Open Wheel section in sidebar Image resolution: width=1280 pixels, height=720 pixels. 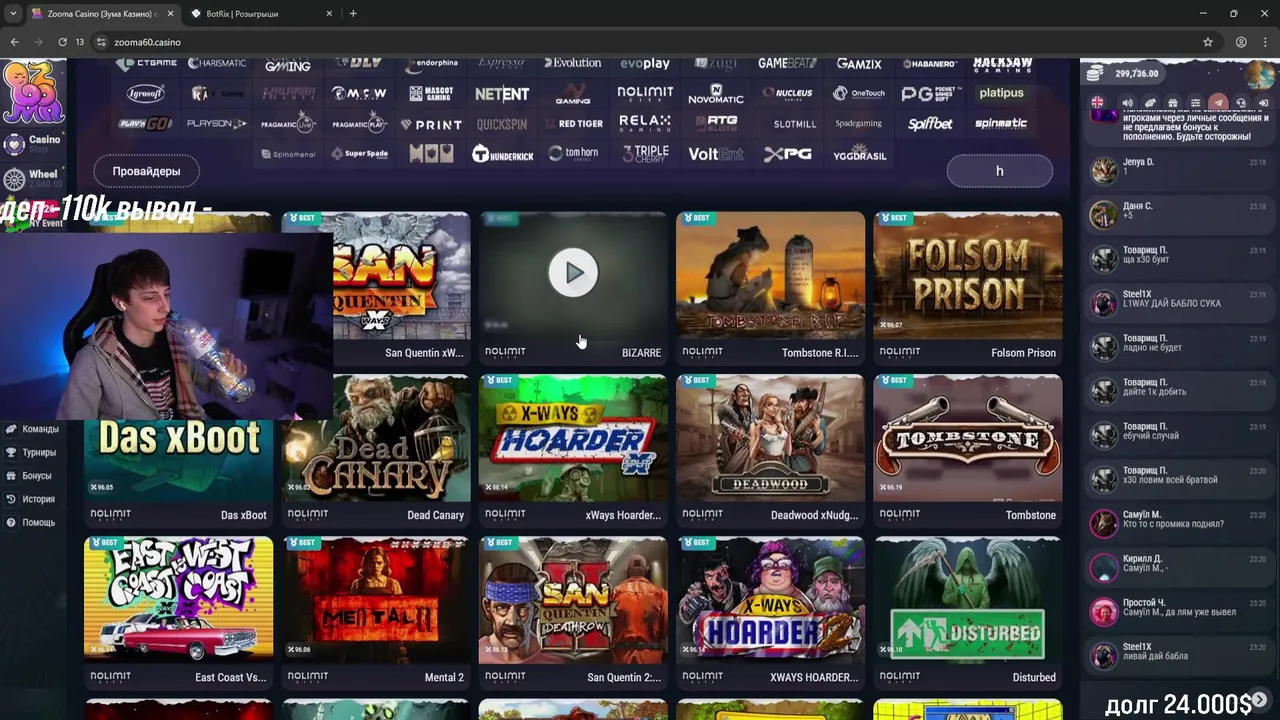click(33, 177)
